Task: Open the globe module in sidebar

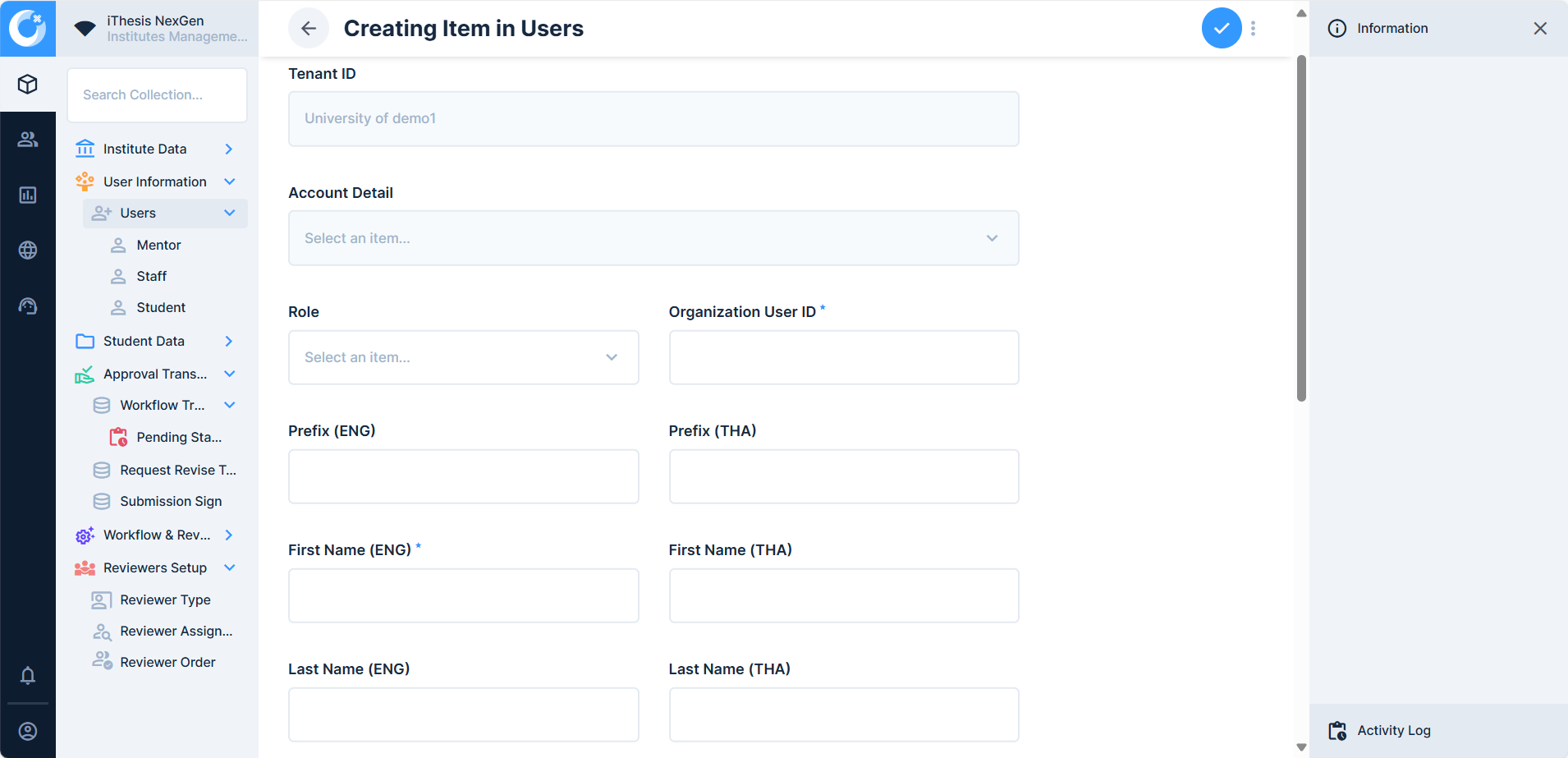Action: coord(28,250)
